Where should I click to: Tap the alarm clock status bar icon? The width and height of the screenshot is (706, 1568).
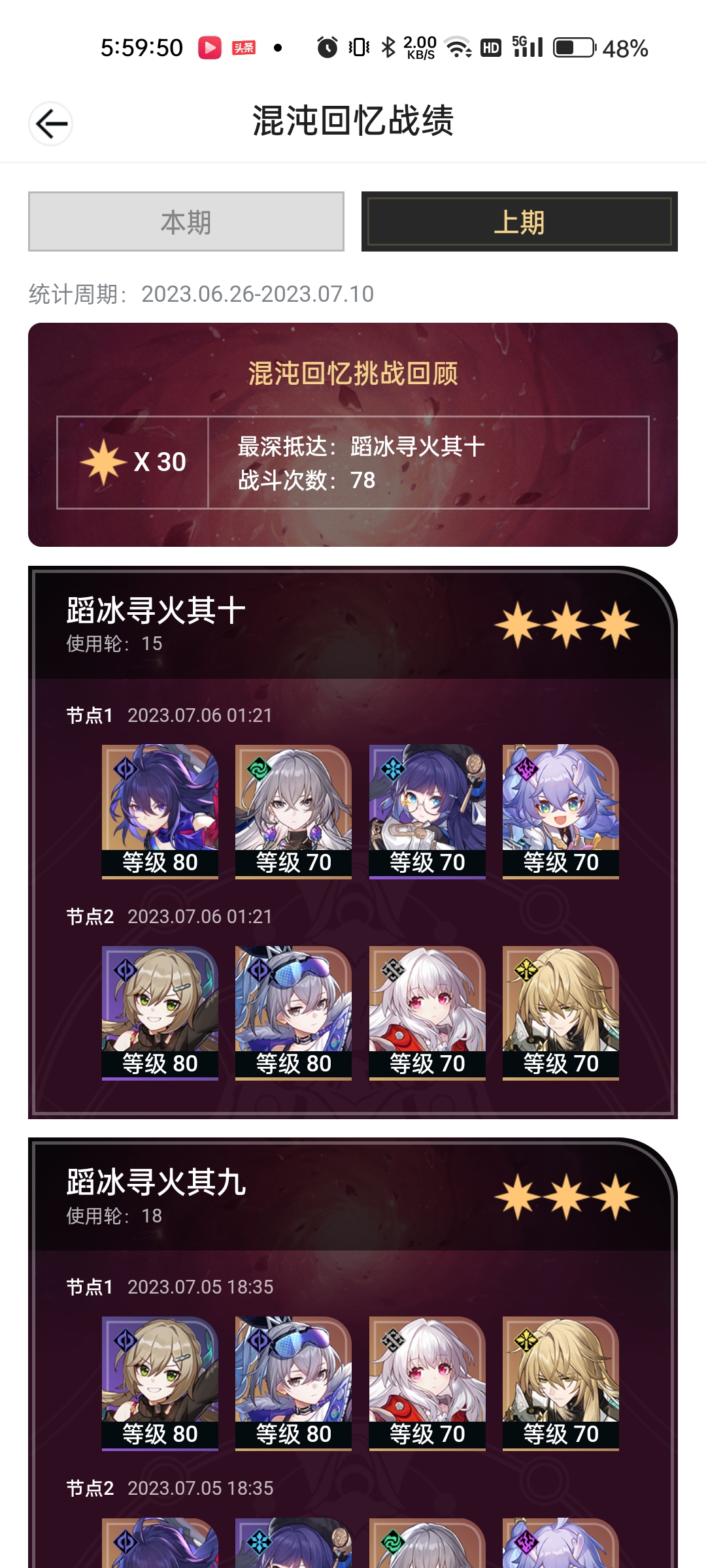click(x=328, y=48)
